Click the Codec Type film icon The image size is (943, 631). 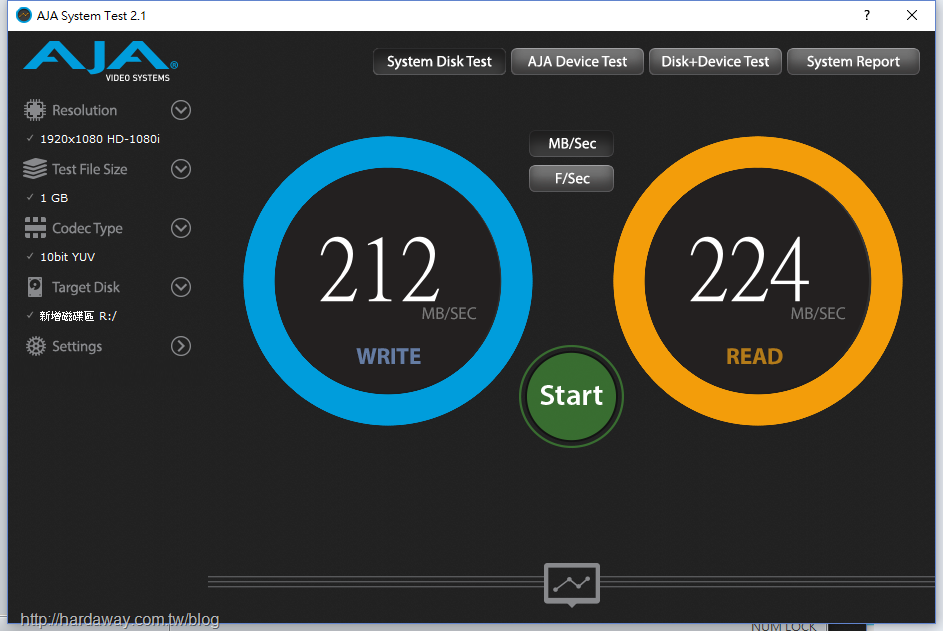click(x=35, y=228)
